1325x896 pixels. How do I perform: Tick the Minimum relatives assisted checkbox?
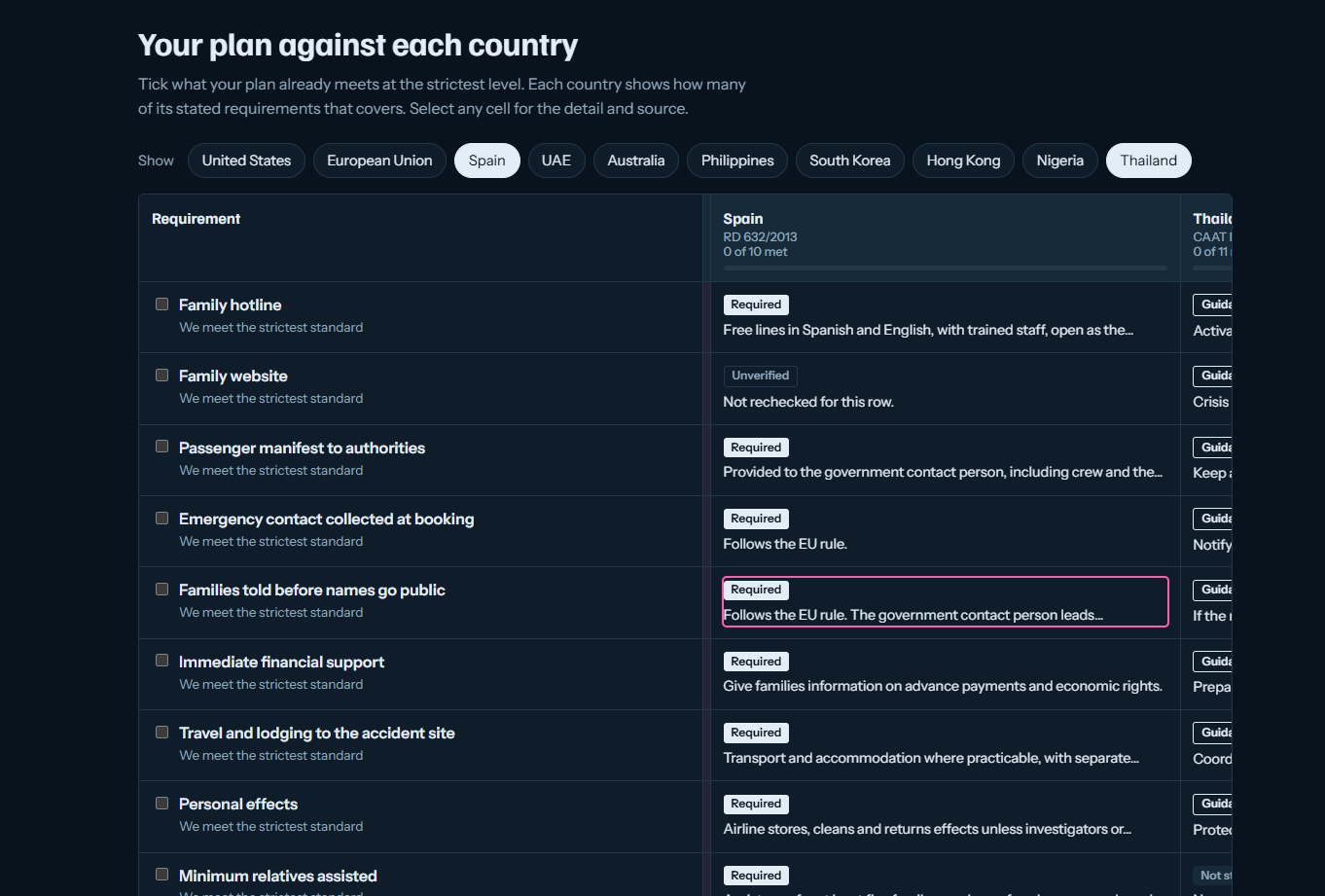162,875
